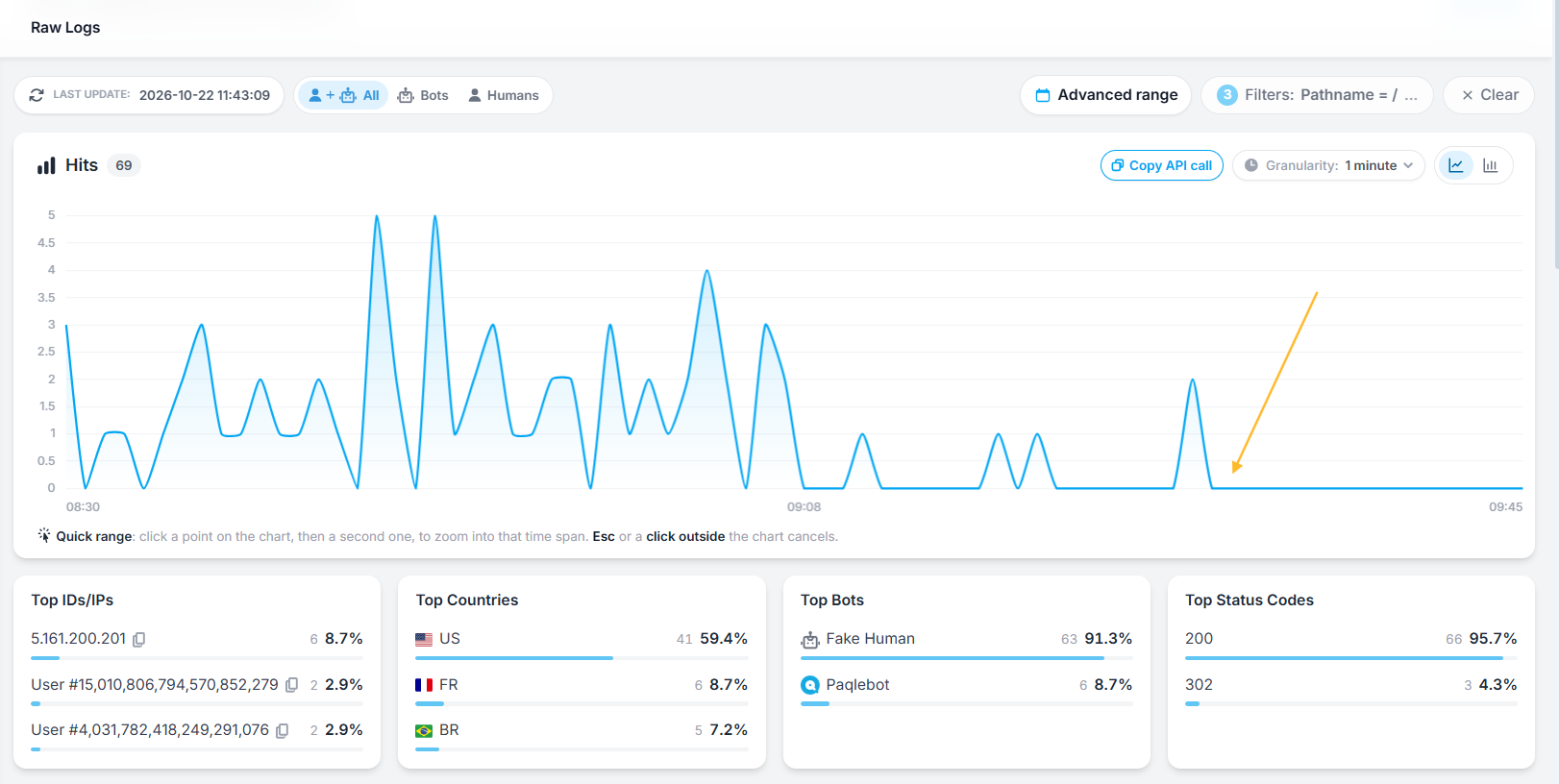Viewport: 1559px width, 784px height.
Task: Select the 200 status code label
Action: [1199, 639]
